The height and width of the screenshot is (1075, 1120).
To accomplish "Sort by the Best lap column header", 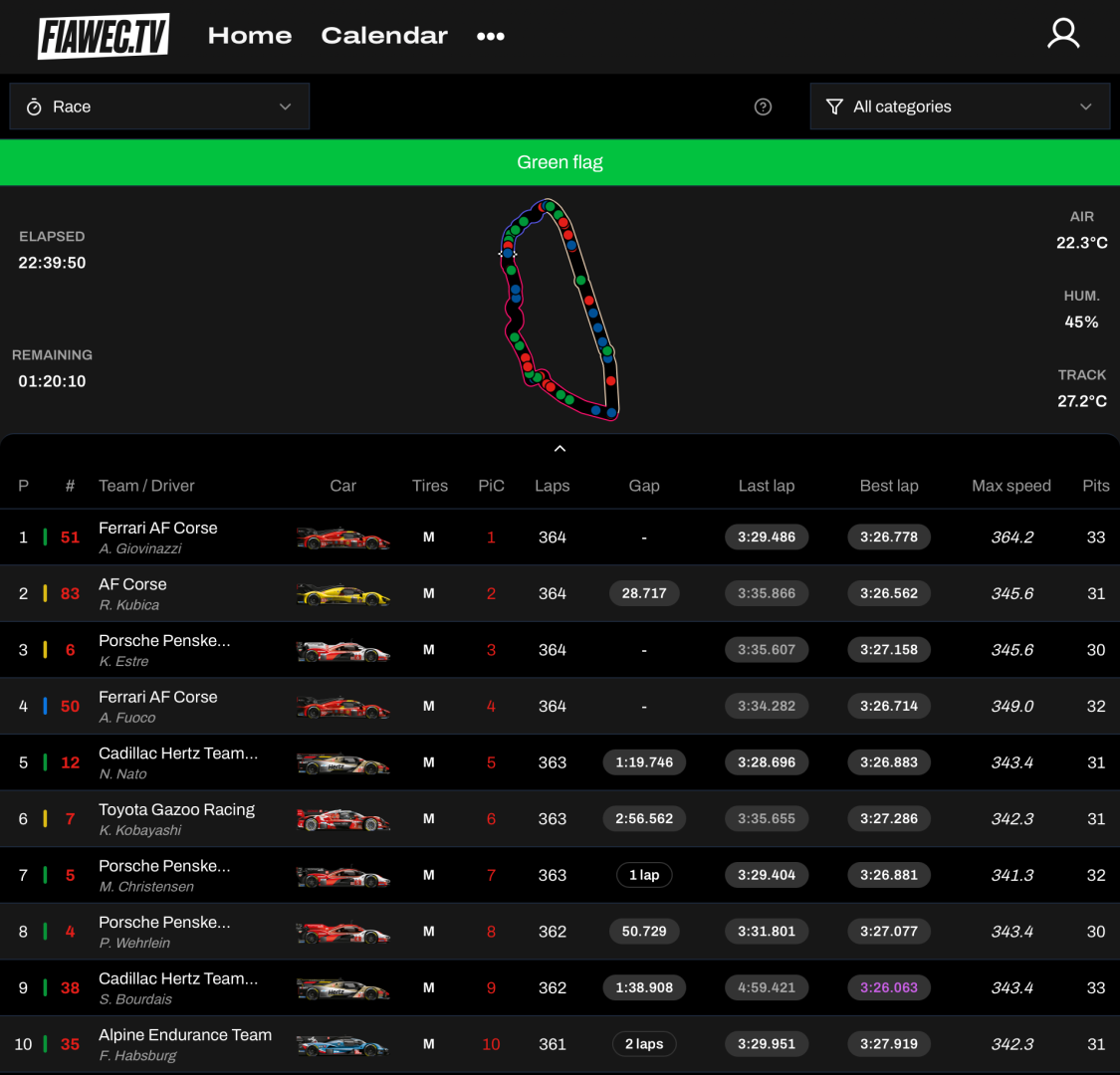I will pos(889,486).
